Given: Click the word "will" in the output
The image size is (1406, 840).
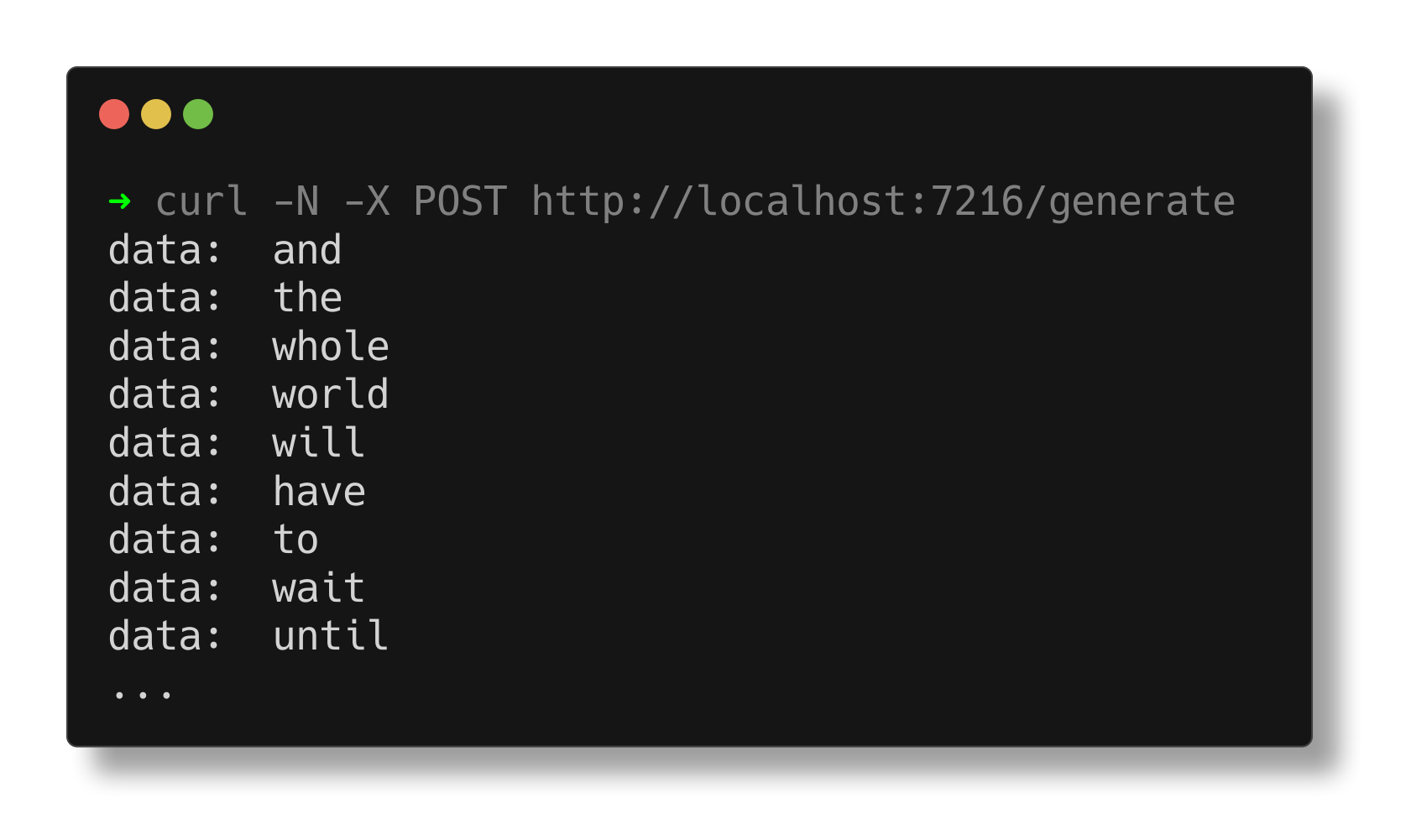Looking at the screenshot, I should [x=319, y=443].
